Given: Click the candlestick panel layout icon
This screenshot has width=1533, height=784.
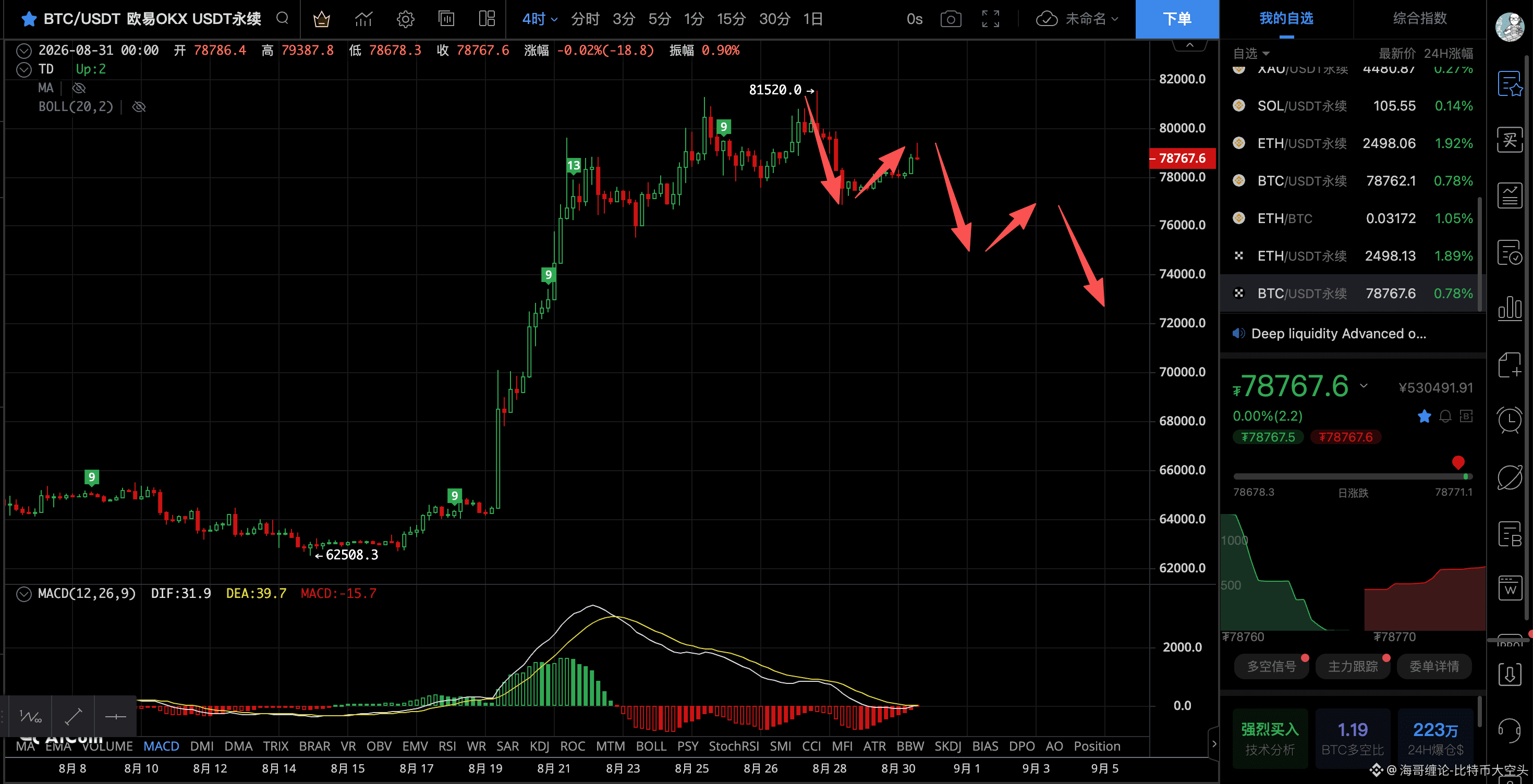Looking at the screenshot, I should point(446,19).
